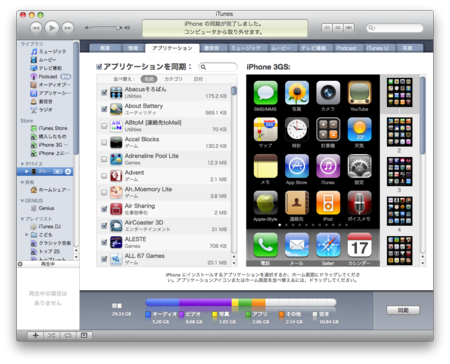Uncheck the Air Sharing checkbox

point(104,209)
